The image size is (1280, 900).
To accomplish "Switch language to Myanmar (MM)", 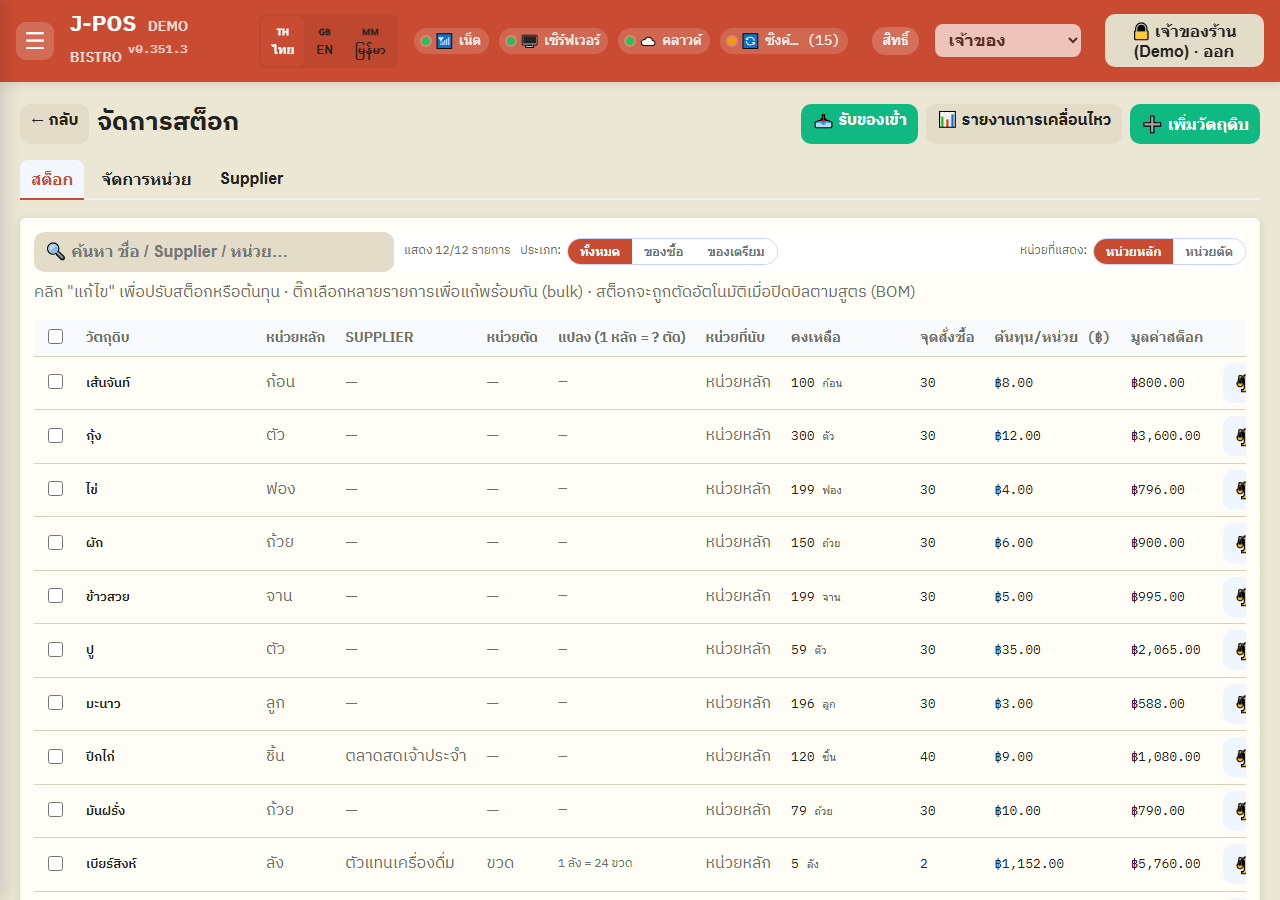I will 370,41.
